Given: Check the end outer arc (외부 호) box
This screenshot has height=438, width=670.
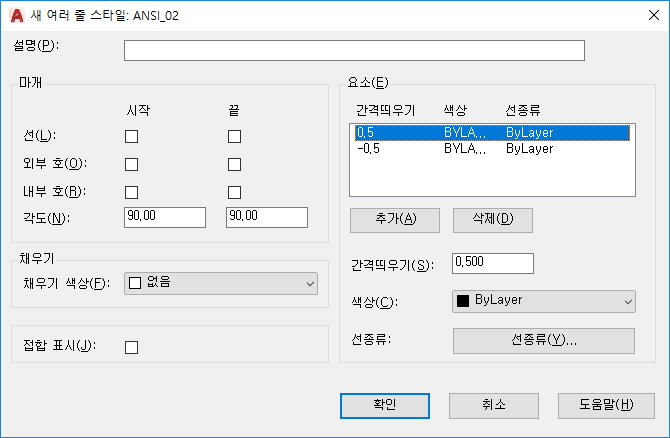Looking at the screenshot, I should coord(234,165).
